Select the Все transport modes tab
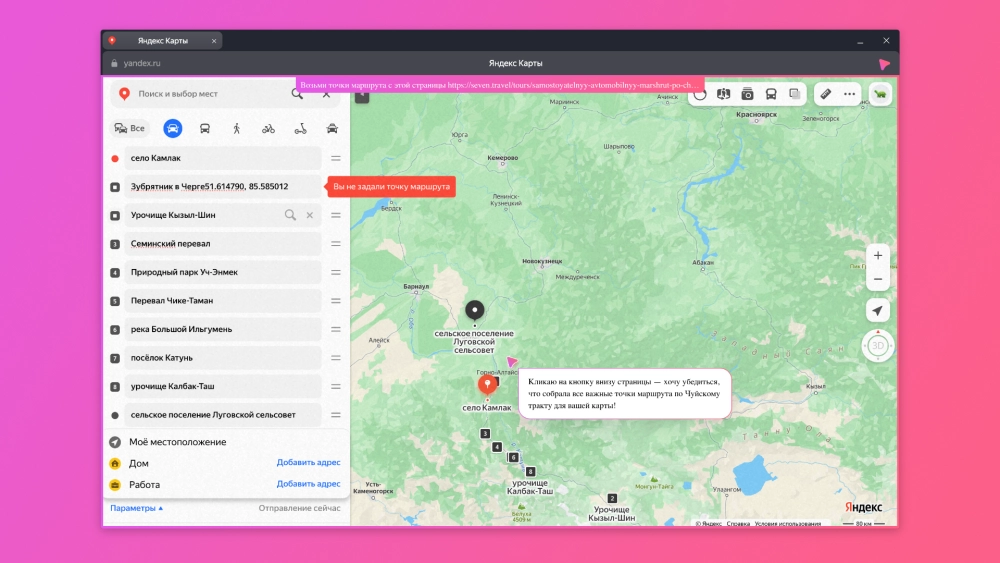 130,128
